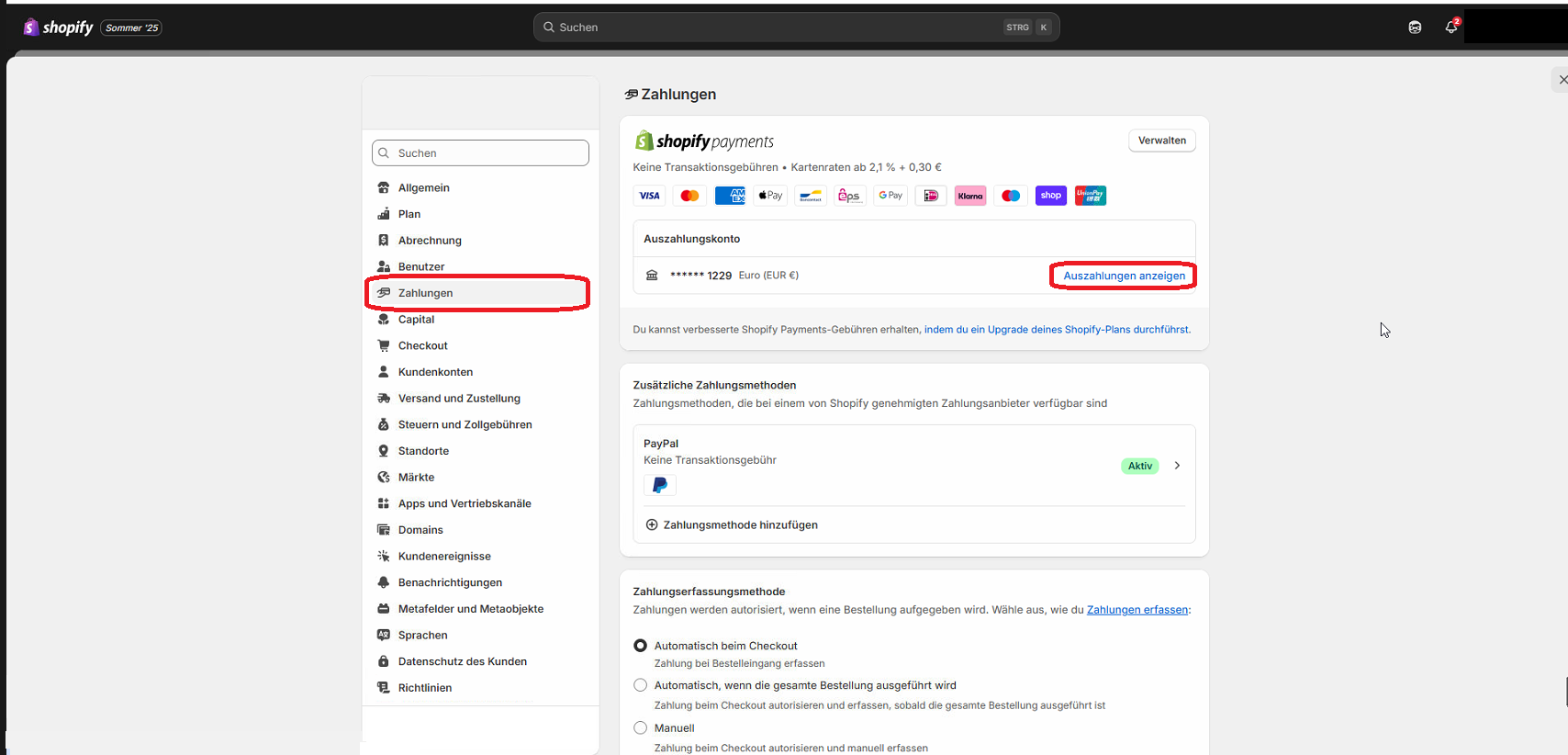The image size is (1568, 755).
Task: Open the Auszahlungen anzeigen link
Action: pos(1124,276)
